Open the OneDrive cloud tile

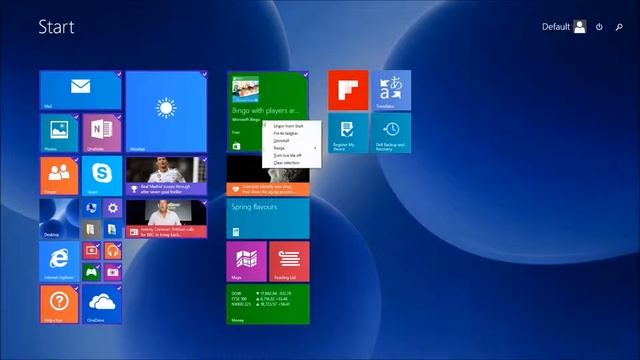click(x=102, y=304)
